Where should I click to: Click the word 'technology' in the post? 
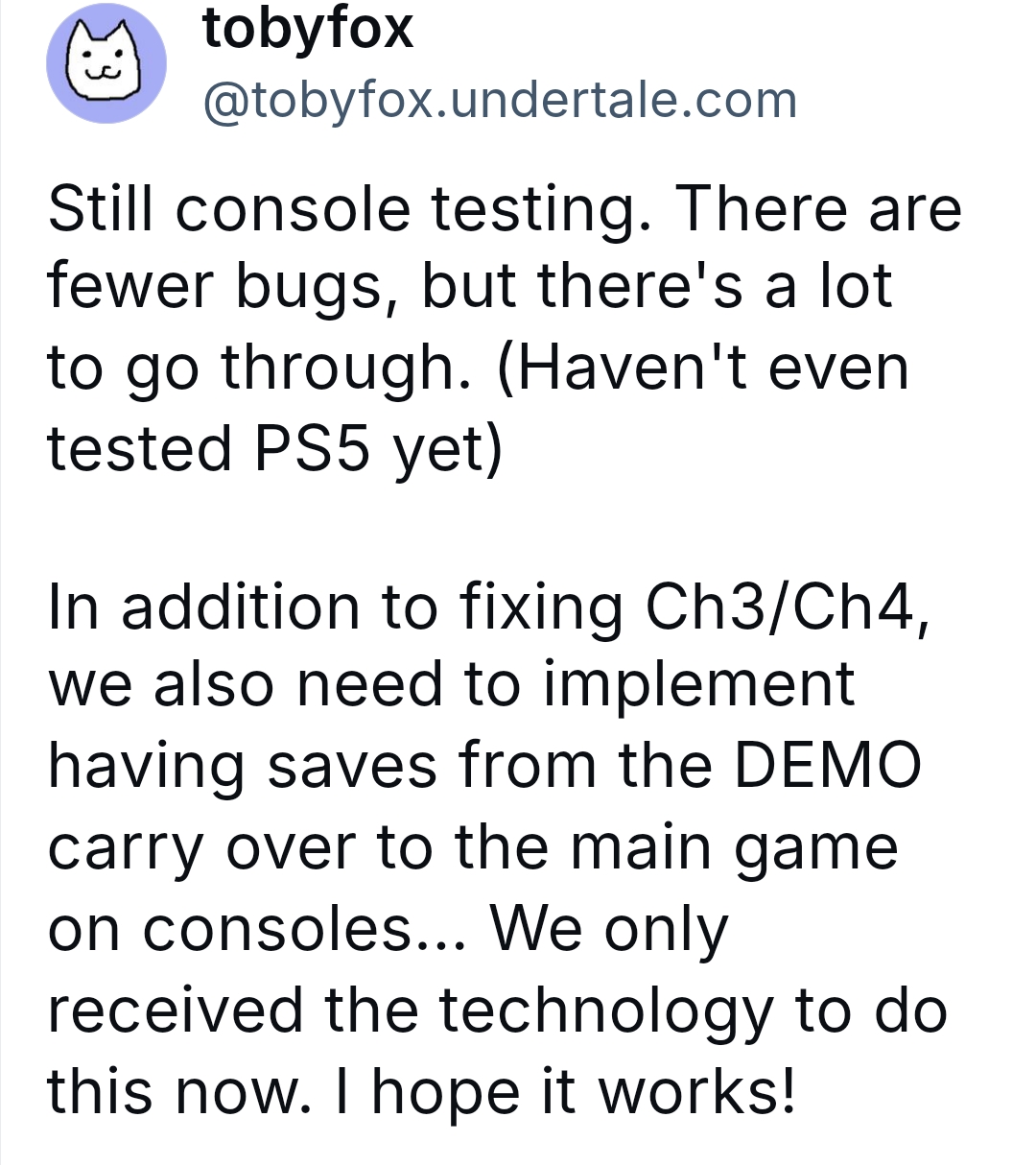606,1011
